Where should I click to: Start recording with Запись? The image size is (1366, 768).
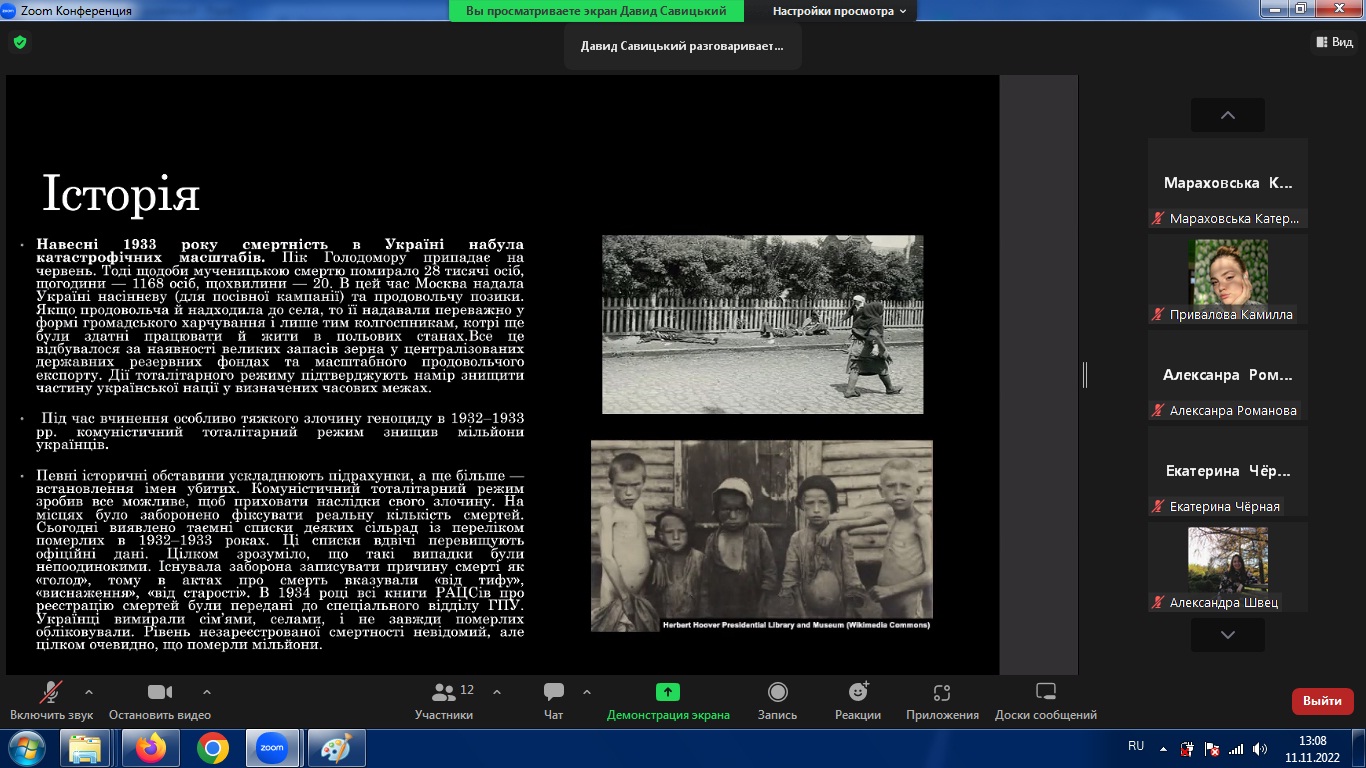click(x=777, y=701)
